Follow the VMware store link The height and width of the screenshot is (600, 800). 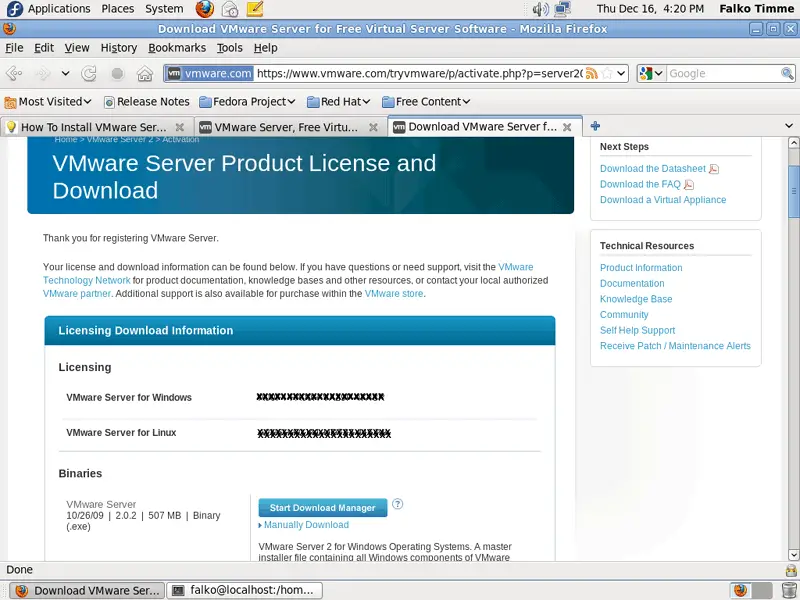[394, 294]
